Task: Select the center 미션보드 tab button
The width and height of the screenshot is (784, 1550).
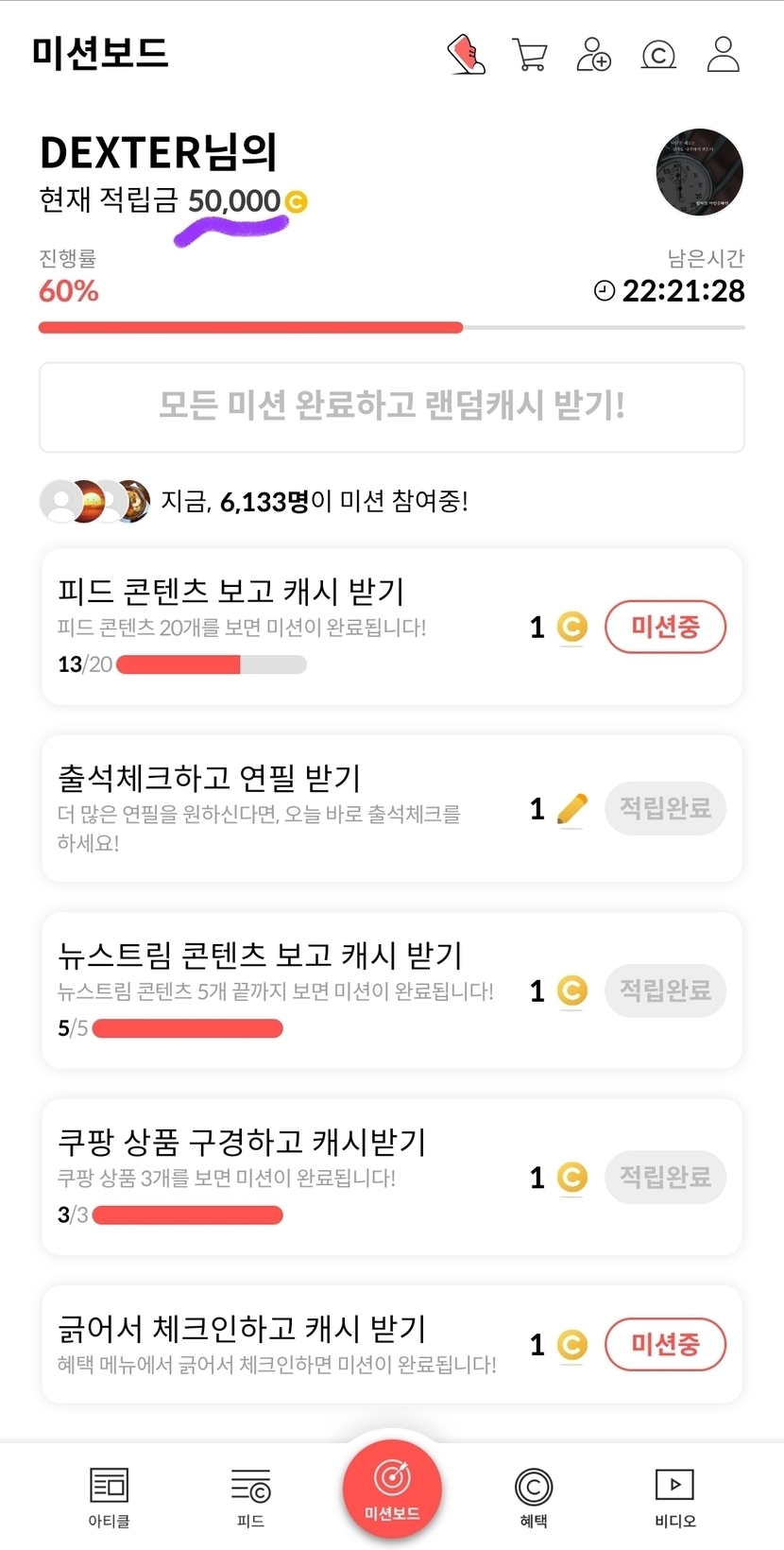Action: pos(392,1489)
